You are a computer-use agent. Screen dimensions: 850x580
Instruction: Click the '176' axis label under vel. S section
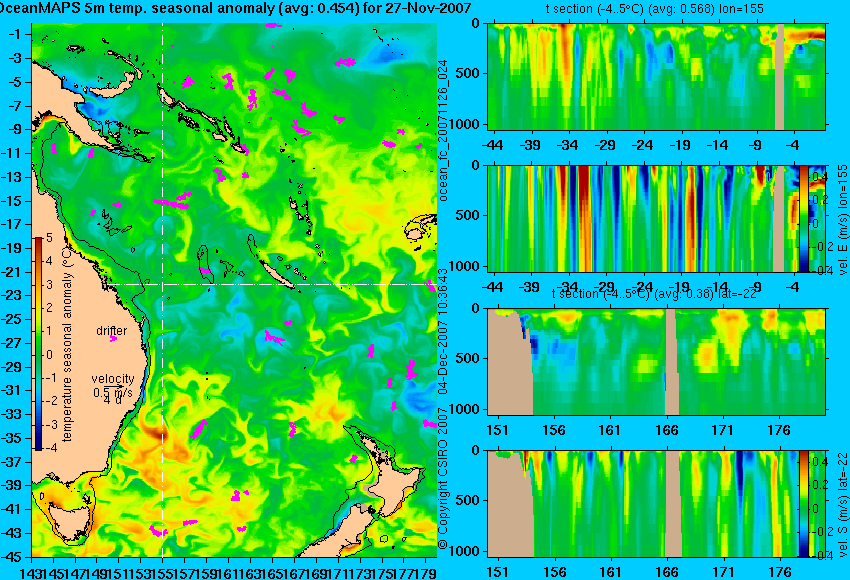(x=779, y=572)
